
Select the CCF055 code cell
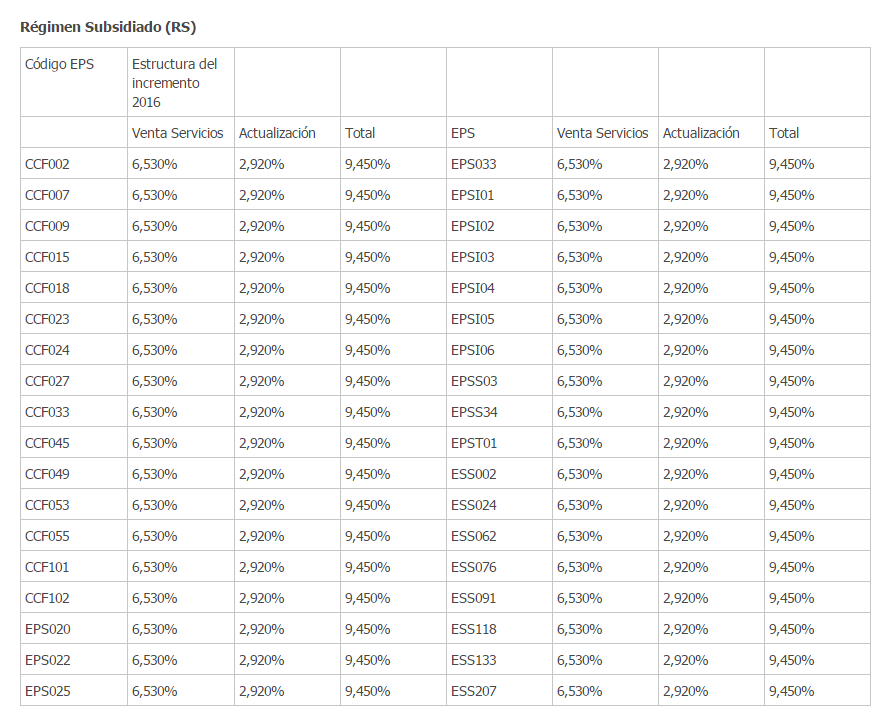47,536
